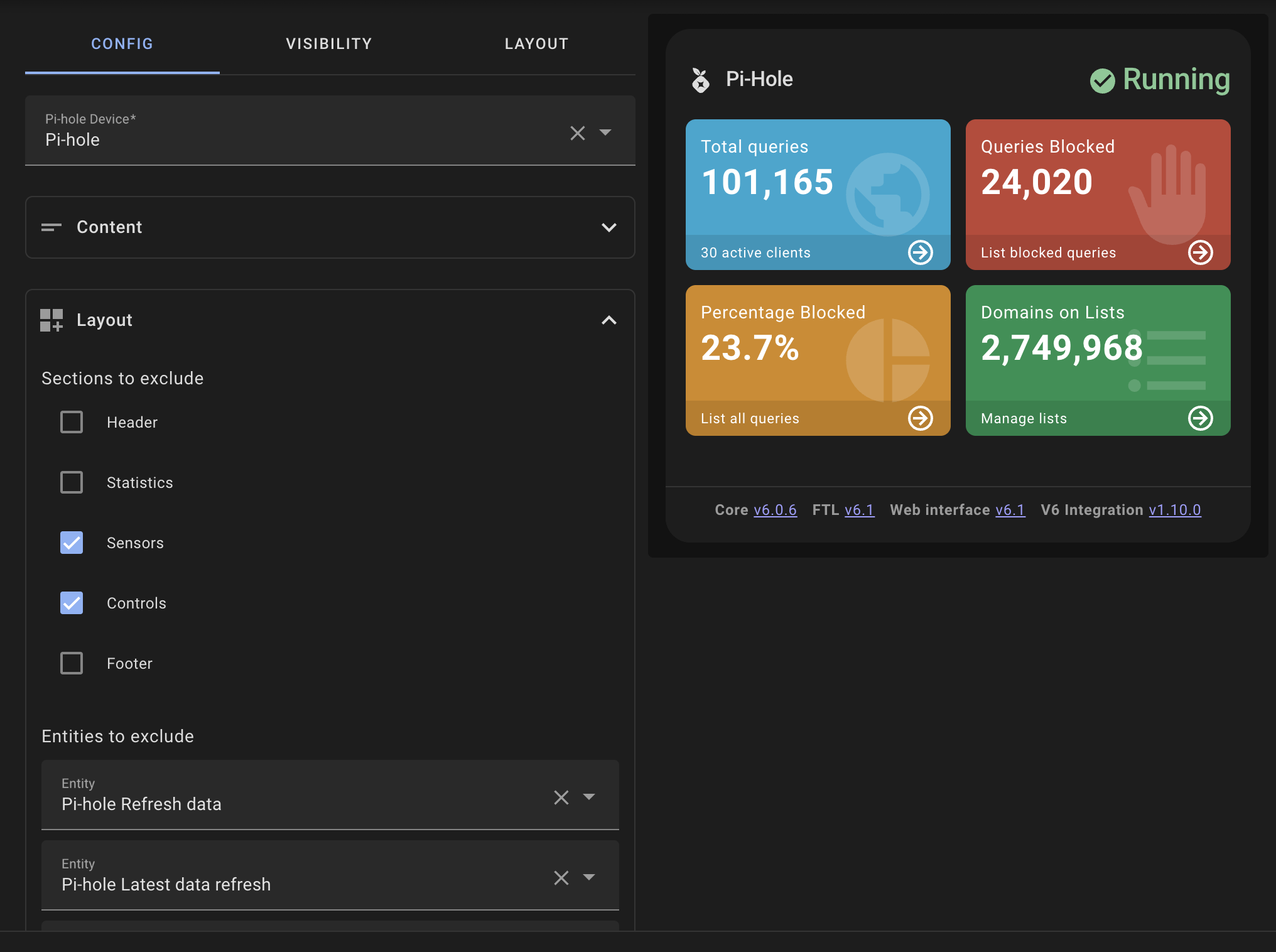Screen dimensions: 1276x952
Task: Collapse the Layout section
Action: [608, 320]
